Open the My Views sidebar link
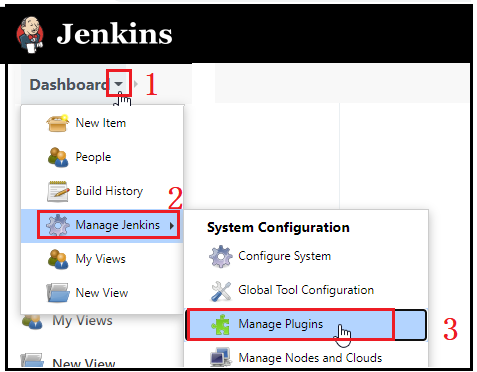The width and height of the screenshot is (477, 372). tap(82, 321)
